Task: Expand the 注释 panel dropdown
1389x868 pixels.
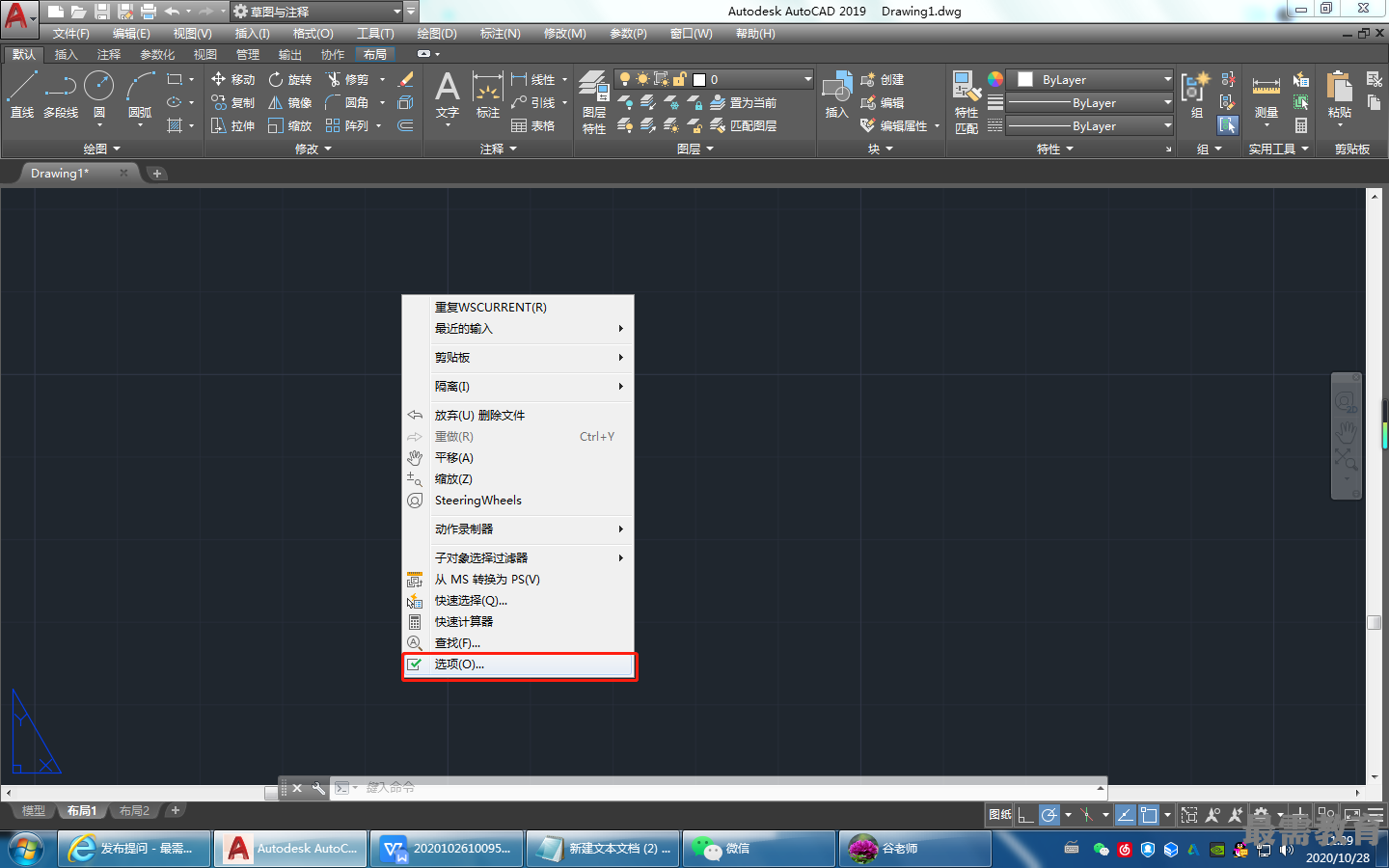Action: 499,149
